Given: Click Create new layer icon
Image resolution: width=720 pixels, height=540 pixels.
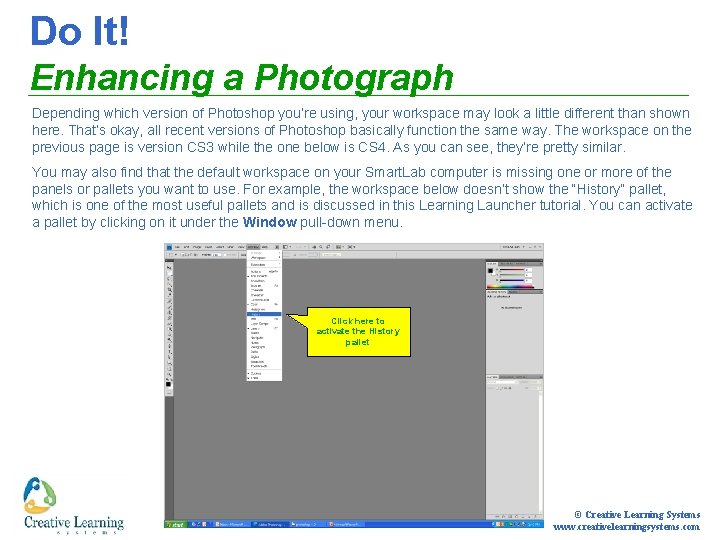Looking at the screenshot, I should 529,517.
